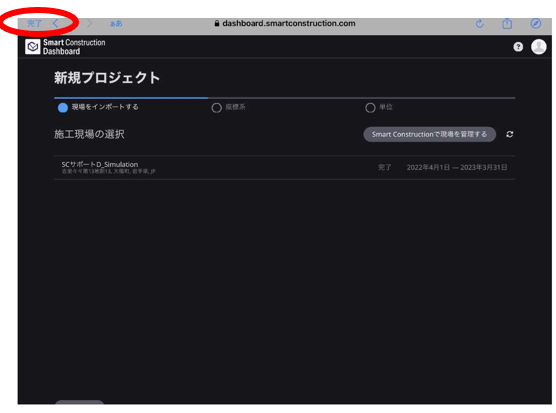Open the browser share sheet icon

(x=507, y=24)
